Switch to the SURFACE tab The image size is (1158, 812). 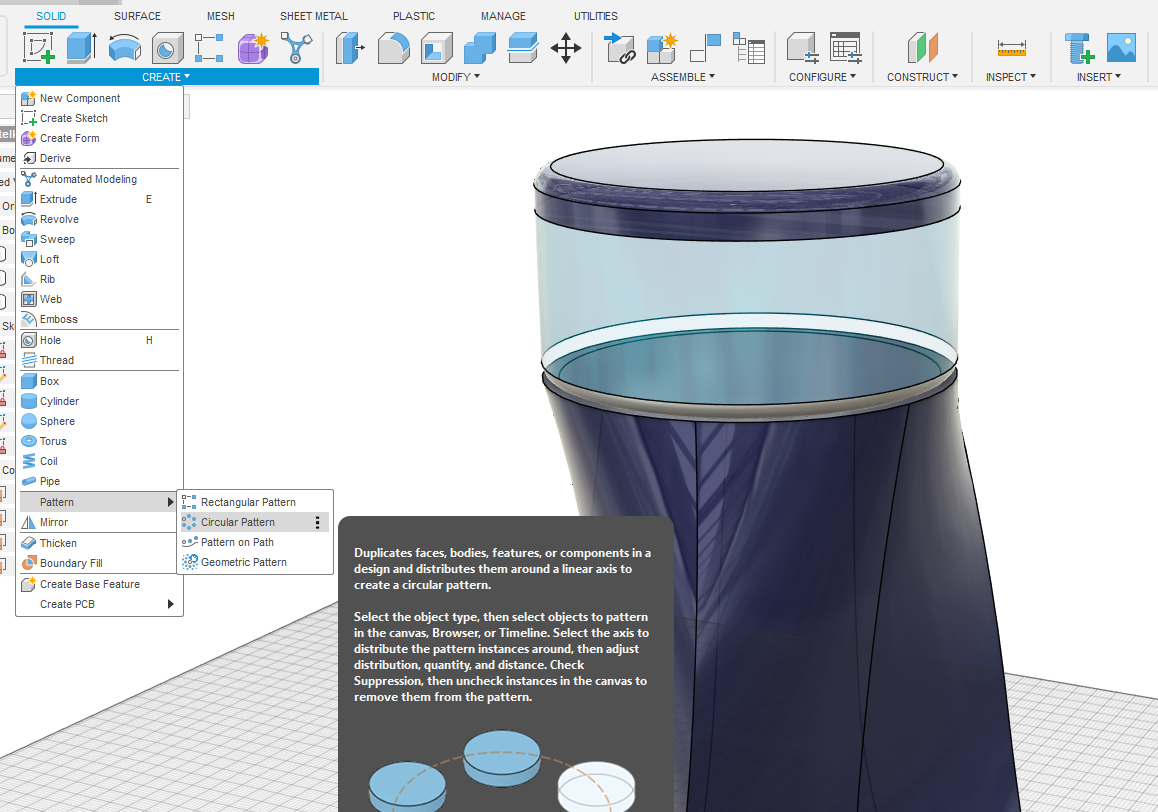click(137, 16)
